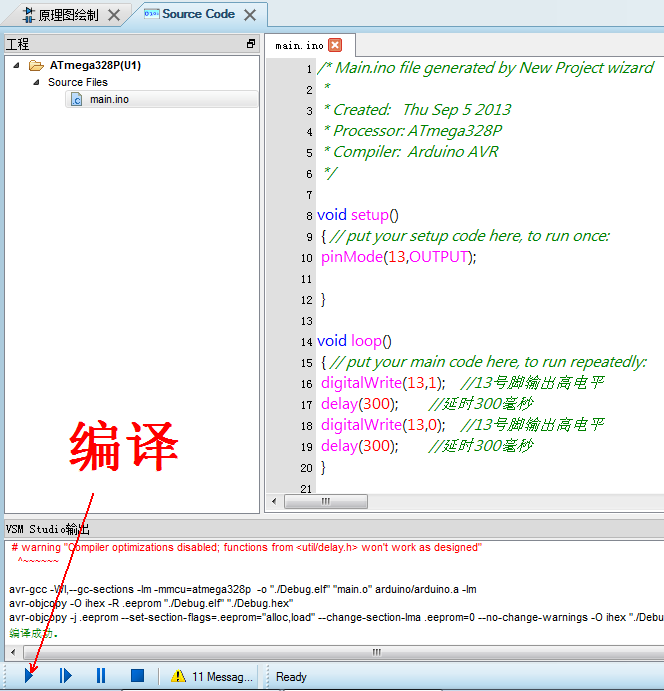Image resolution: width=664 pixels, height=691 pixels.
Task: Click the line number 10 in the gutter
Action: [x=307, y=258]
